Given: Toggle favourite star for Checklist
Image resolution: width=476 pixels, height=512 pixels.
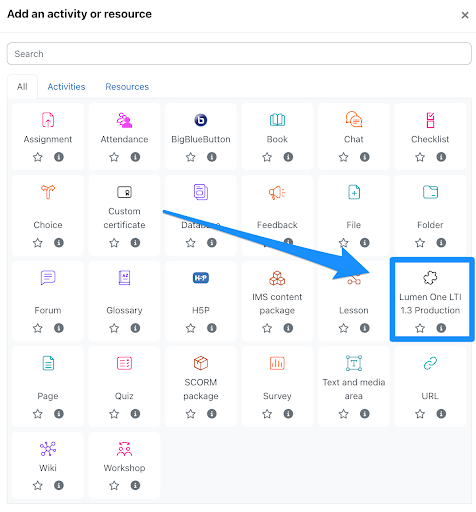Looking at the screenshot, I should tap(420, 157).
